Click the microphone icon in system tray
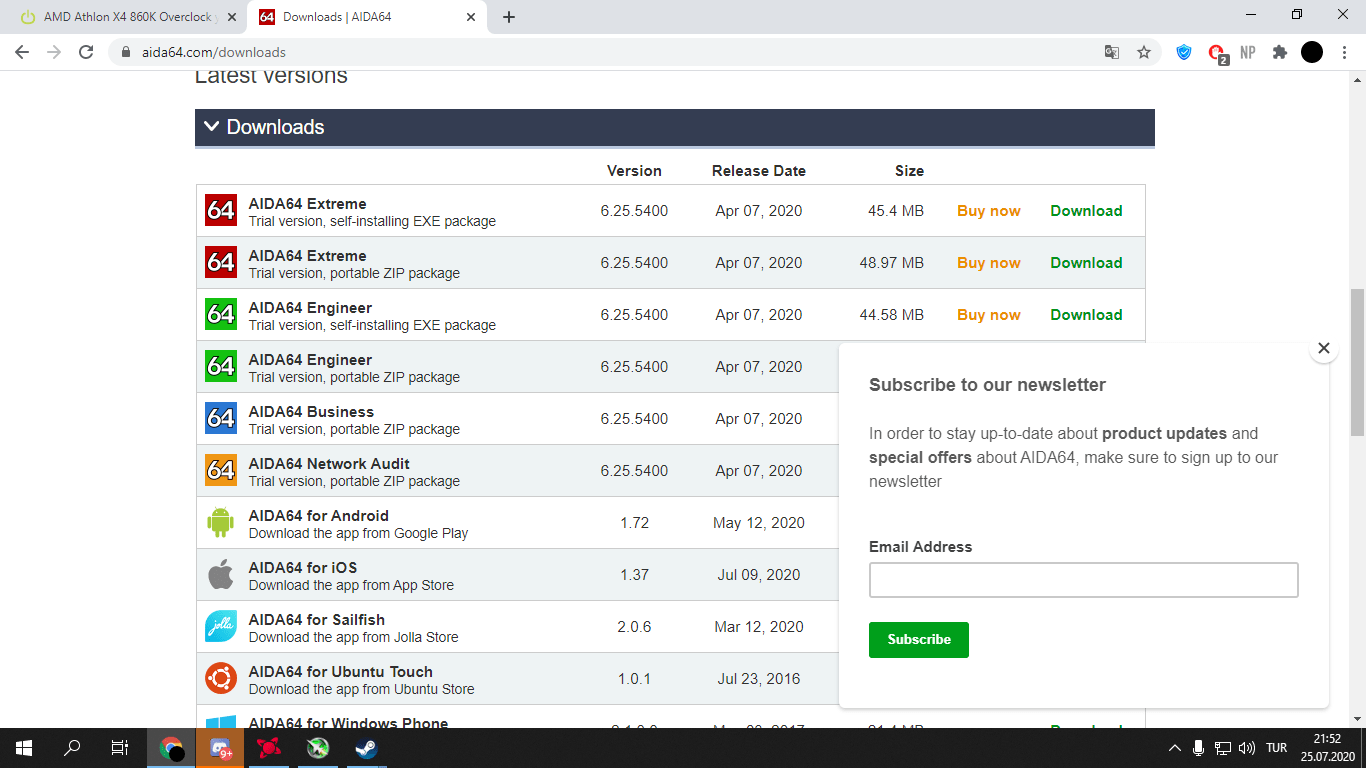The width and height of the screenshot is (1366, 768). [x=1198, y=748]
